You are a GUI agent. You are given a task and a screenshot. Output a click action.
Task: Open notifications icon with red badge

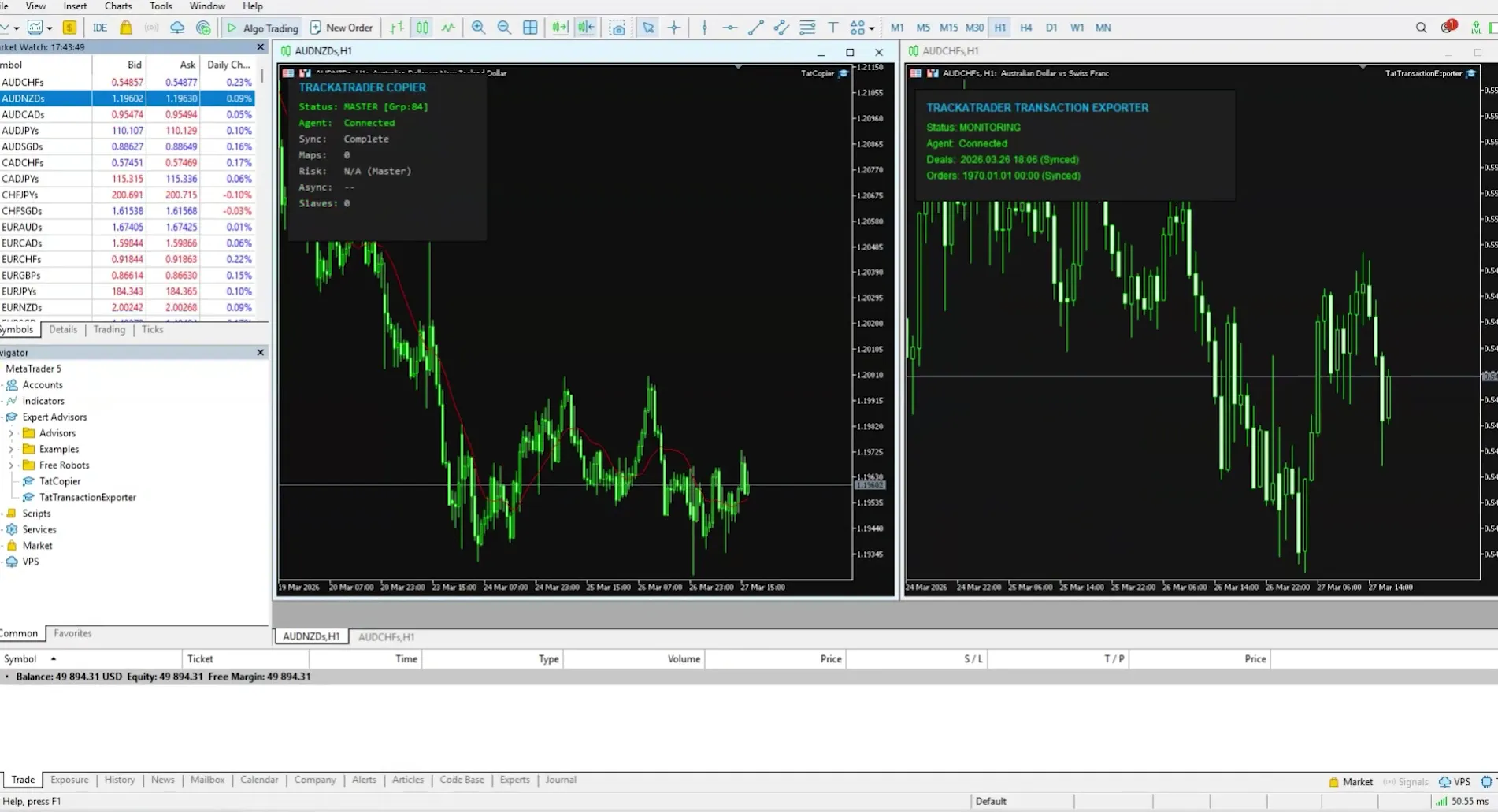pyautogui.click(x=1448, y=27)
